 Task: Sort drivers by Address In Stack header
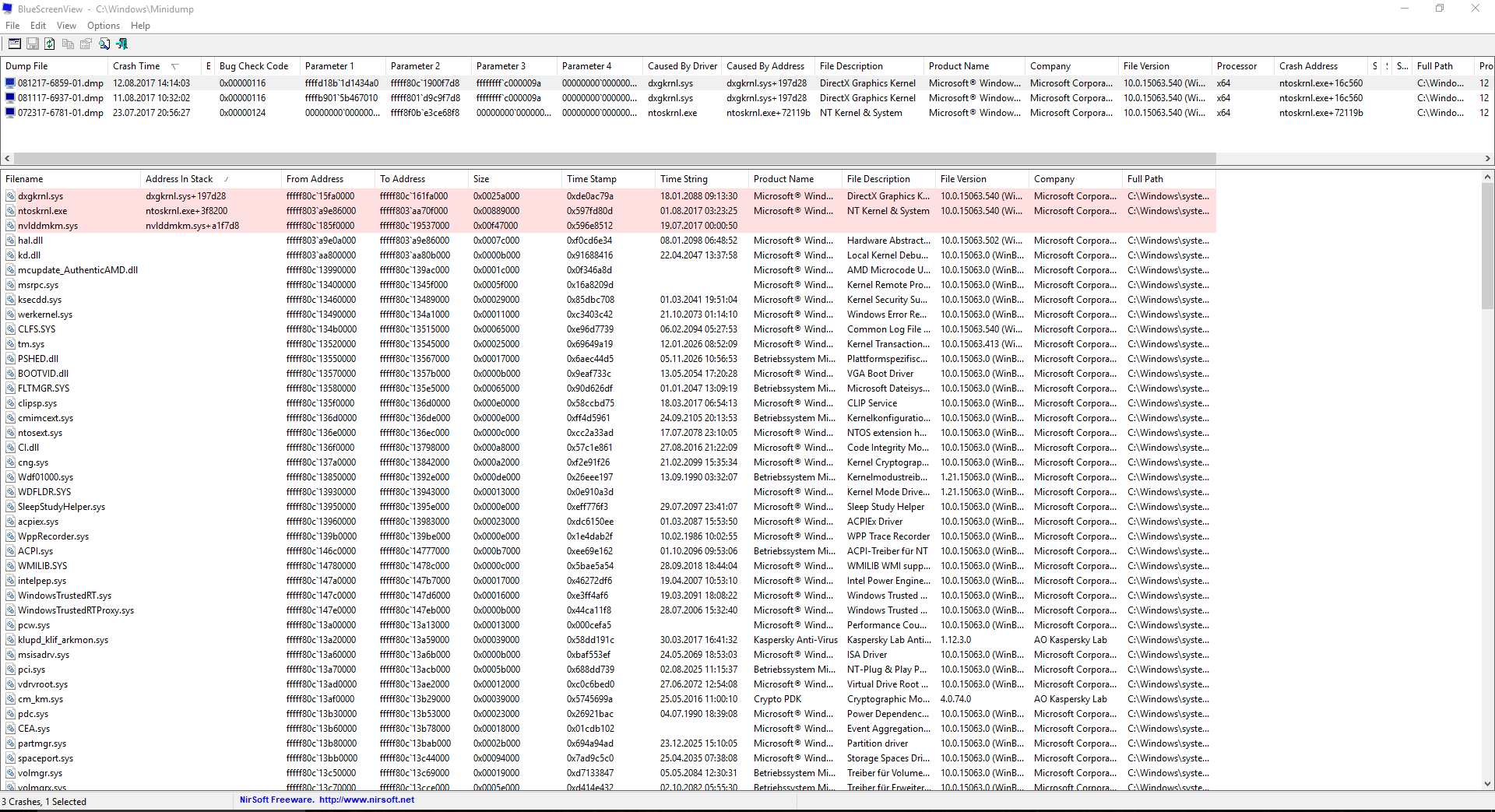[x=210, y=179]
